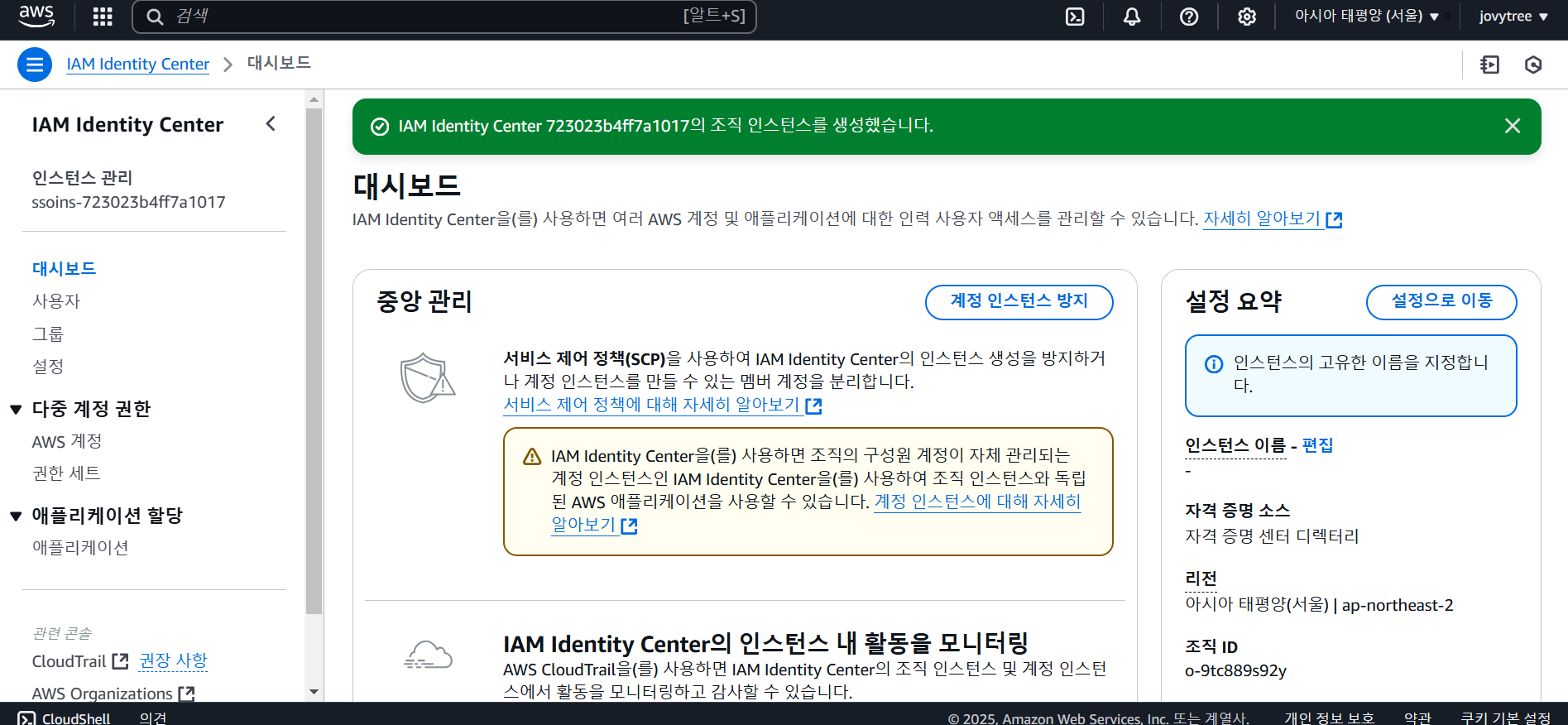Click instance ID ssoins-723023b4ff7a1017 in sidebar

click(x=128, y=202)
